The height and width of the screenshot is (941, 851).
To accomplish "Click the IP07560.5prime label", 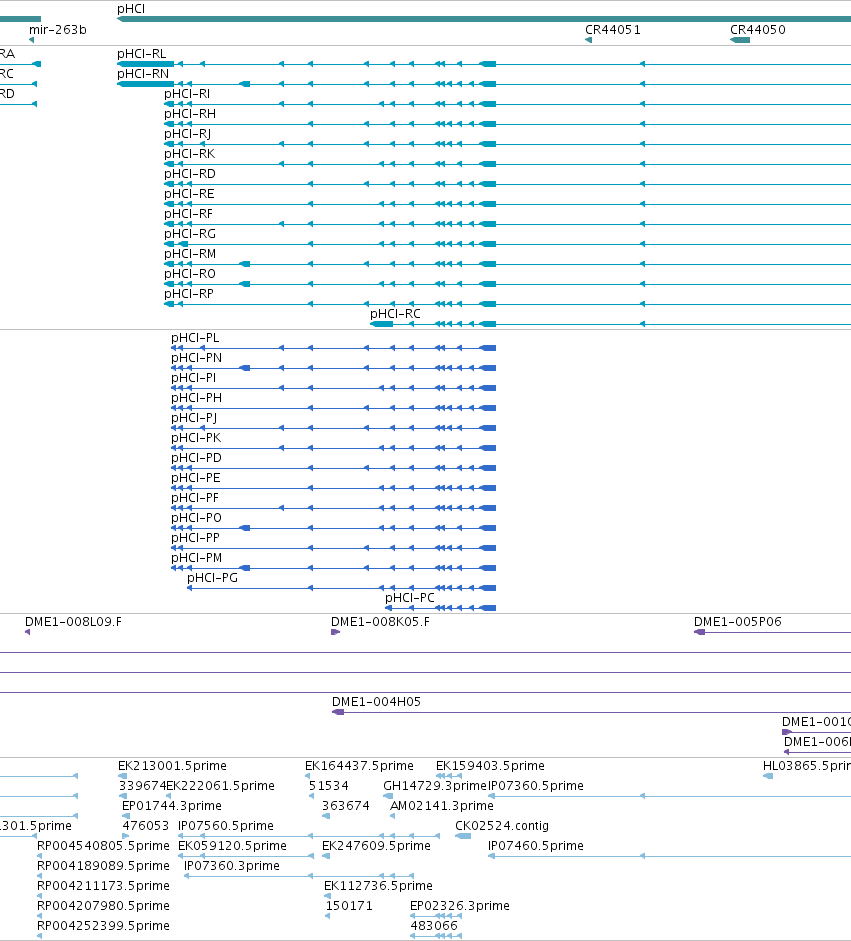I will pos(226,826).
